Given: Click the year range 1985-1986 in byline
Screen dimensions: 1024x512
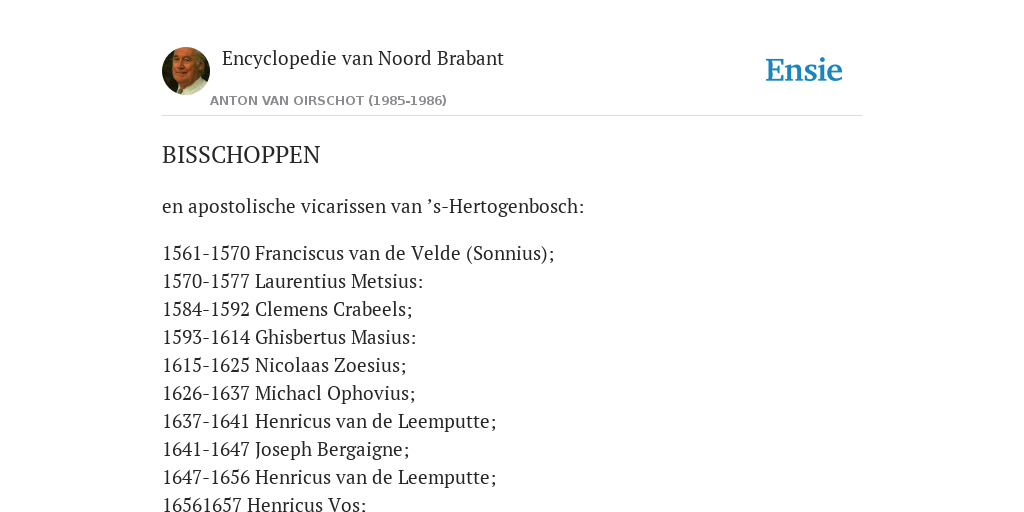Looking at the screenshot, I should 408,101.
